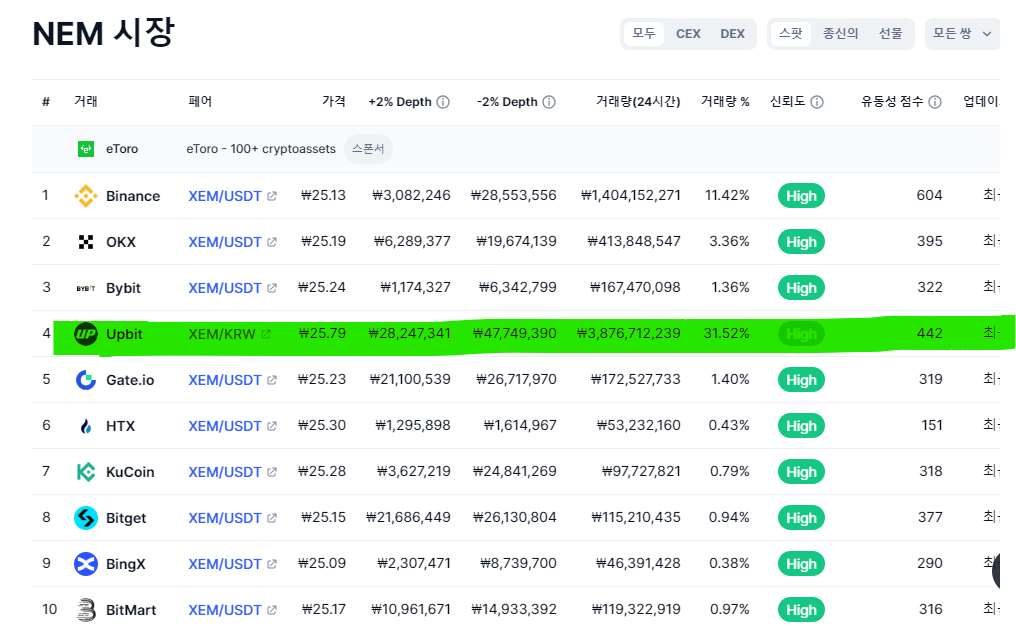Sort table by 거래 column header
This screenshot has height=632, width=1016.
86,101
